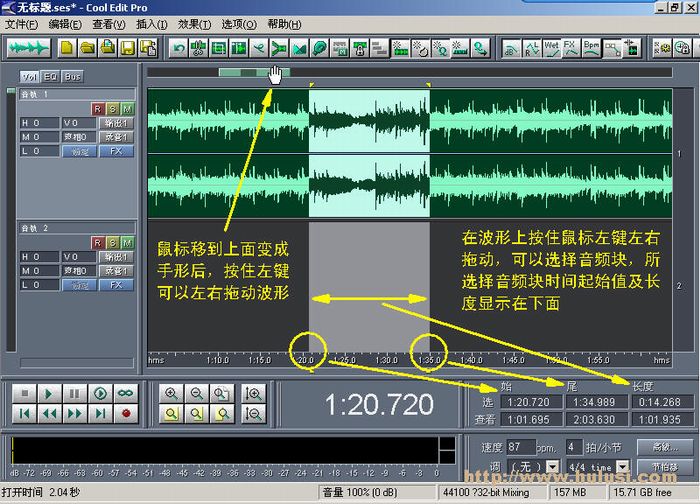Click the FX button on track 2
This screenshot has height=504, width=700.
coord(116,285)
